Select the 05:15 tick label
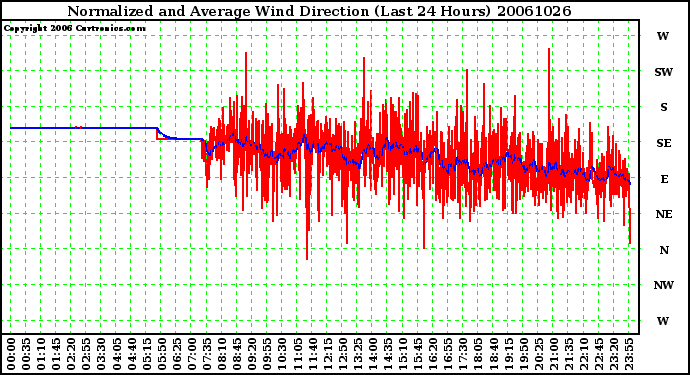The width and height of the screenshot is (690, 375). tap(146, 355)
